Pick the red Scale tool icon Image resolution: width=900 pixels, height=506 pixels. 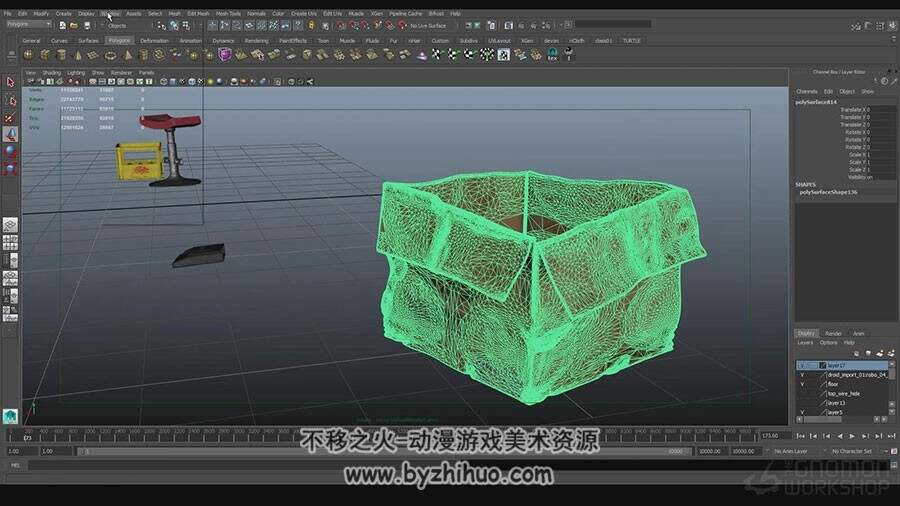[x=10, y=168]
